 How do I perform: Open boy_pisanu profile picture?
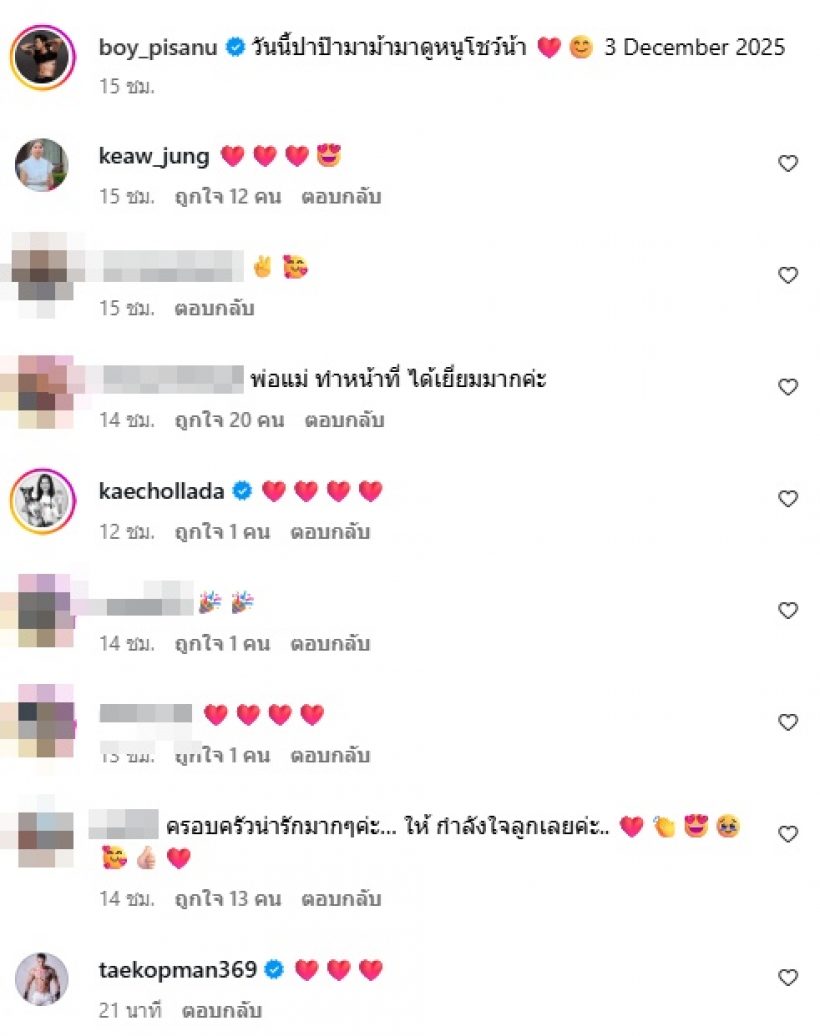point(42,57)
